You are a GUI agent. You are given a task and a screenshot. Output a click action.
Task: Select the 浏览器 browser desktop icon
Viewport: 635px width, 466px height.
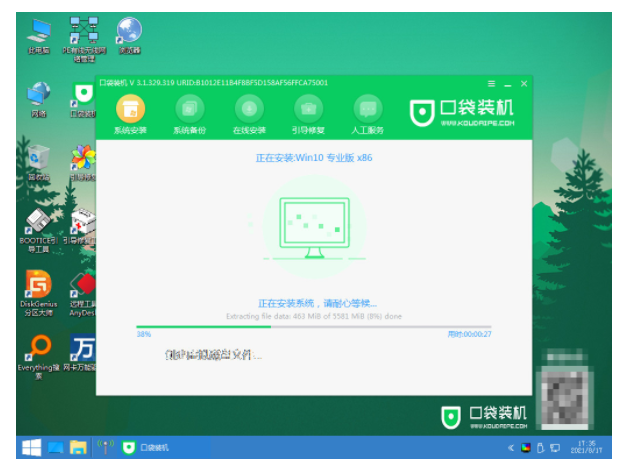pyautogui.click(x=129, y=36)
